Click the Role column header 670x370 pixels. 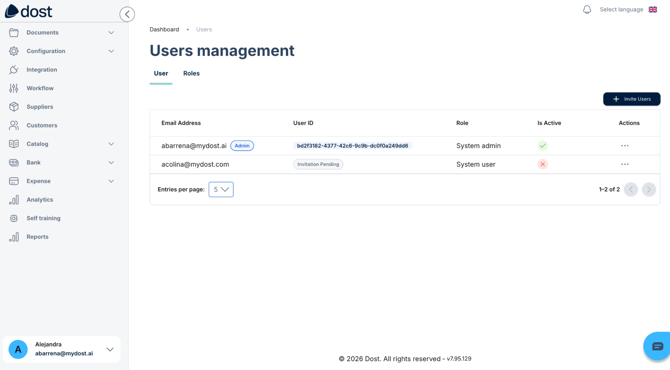tap(462, 123)
